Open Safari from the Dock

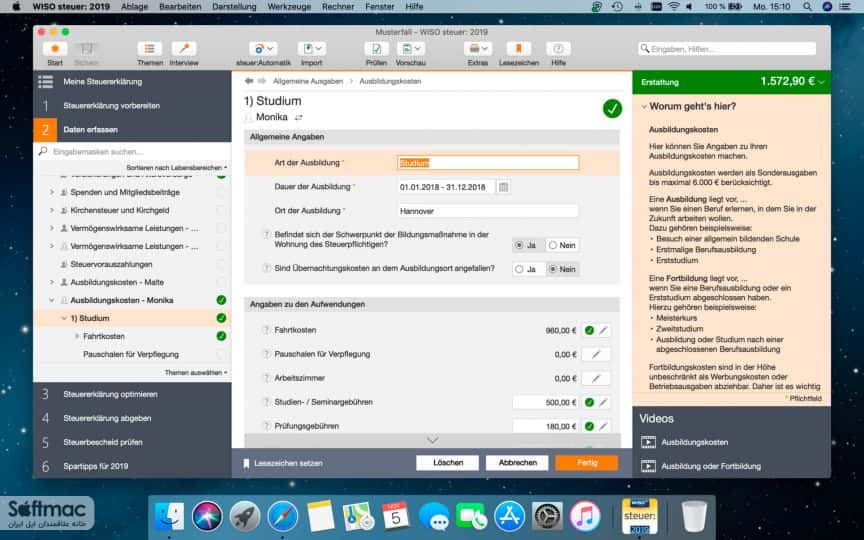[x=283, y=517]
